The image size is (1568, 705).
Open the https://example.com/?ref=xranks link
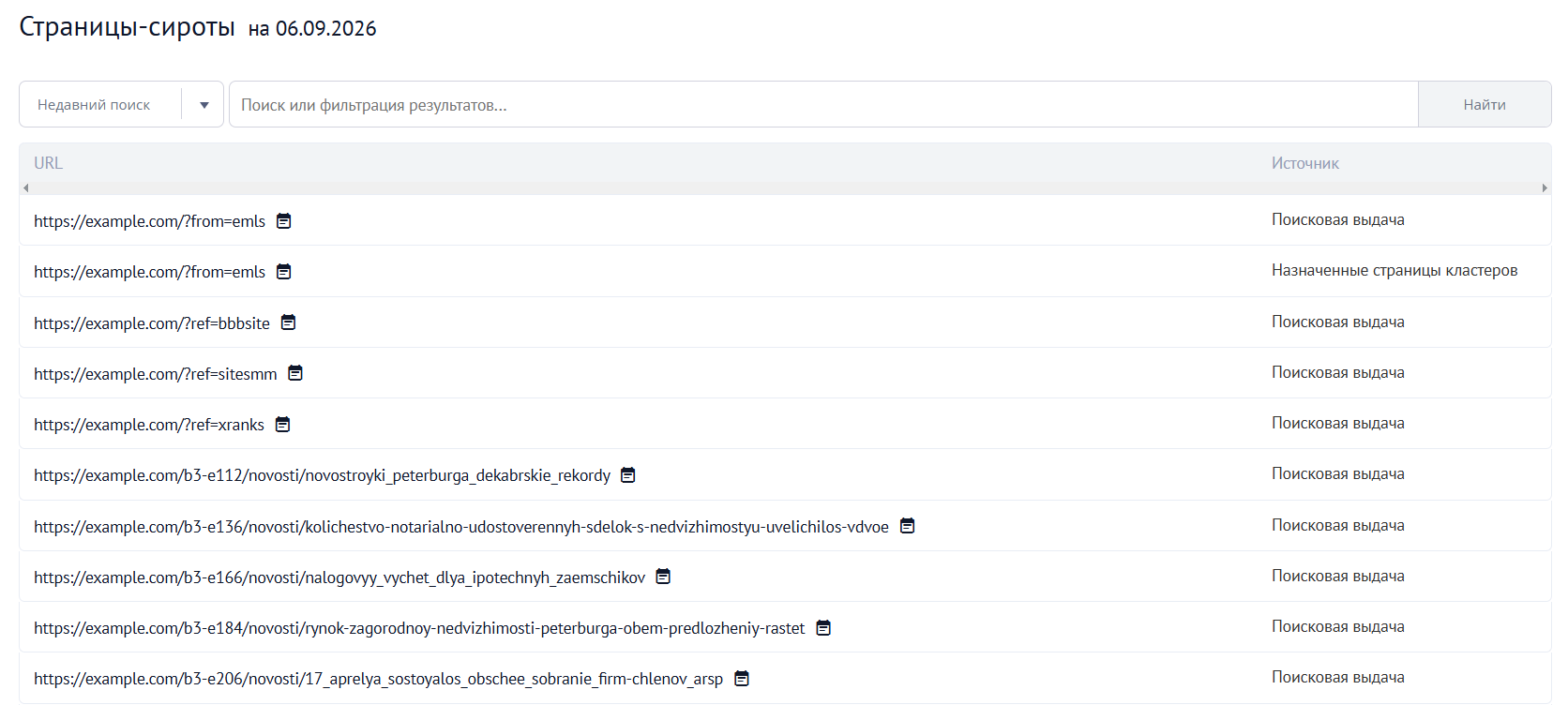coord(149,425)
